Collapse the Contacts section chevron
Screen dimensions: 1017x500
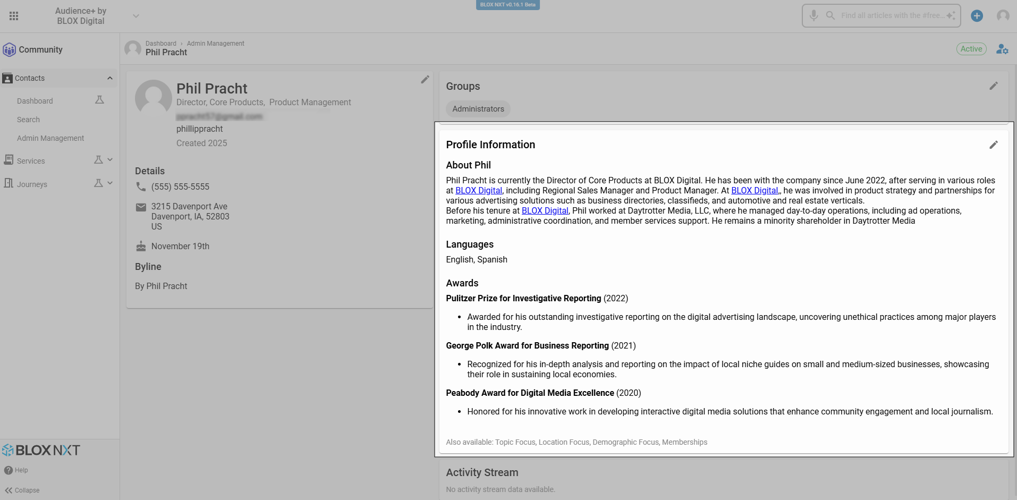click(110, 78)
